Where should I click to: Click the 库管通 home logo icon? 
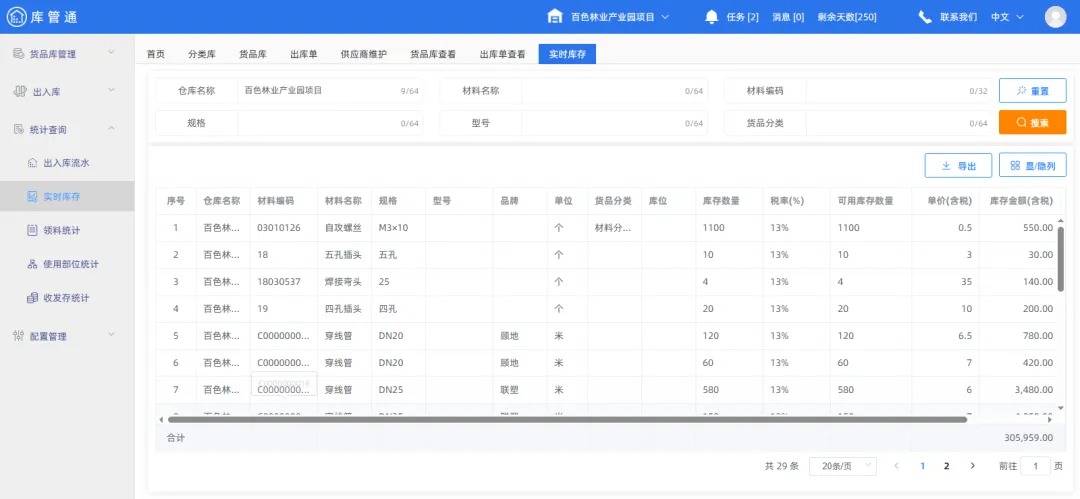[17, 17]
